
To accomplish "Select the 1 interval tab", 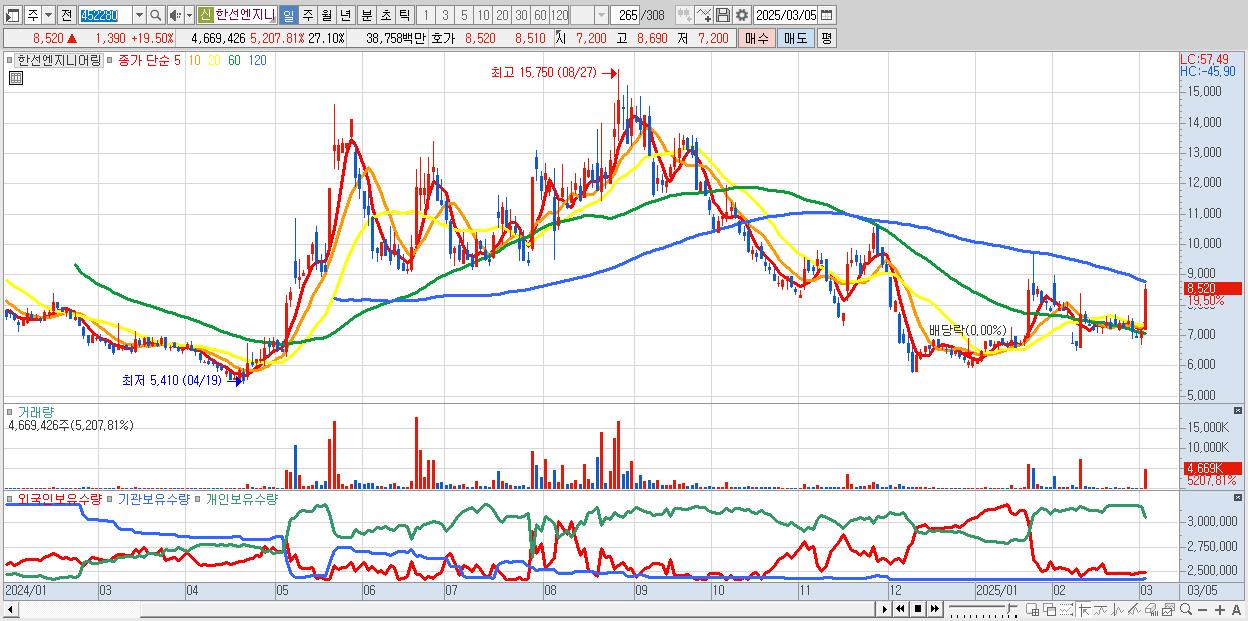I will [x=425, y=15].
